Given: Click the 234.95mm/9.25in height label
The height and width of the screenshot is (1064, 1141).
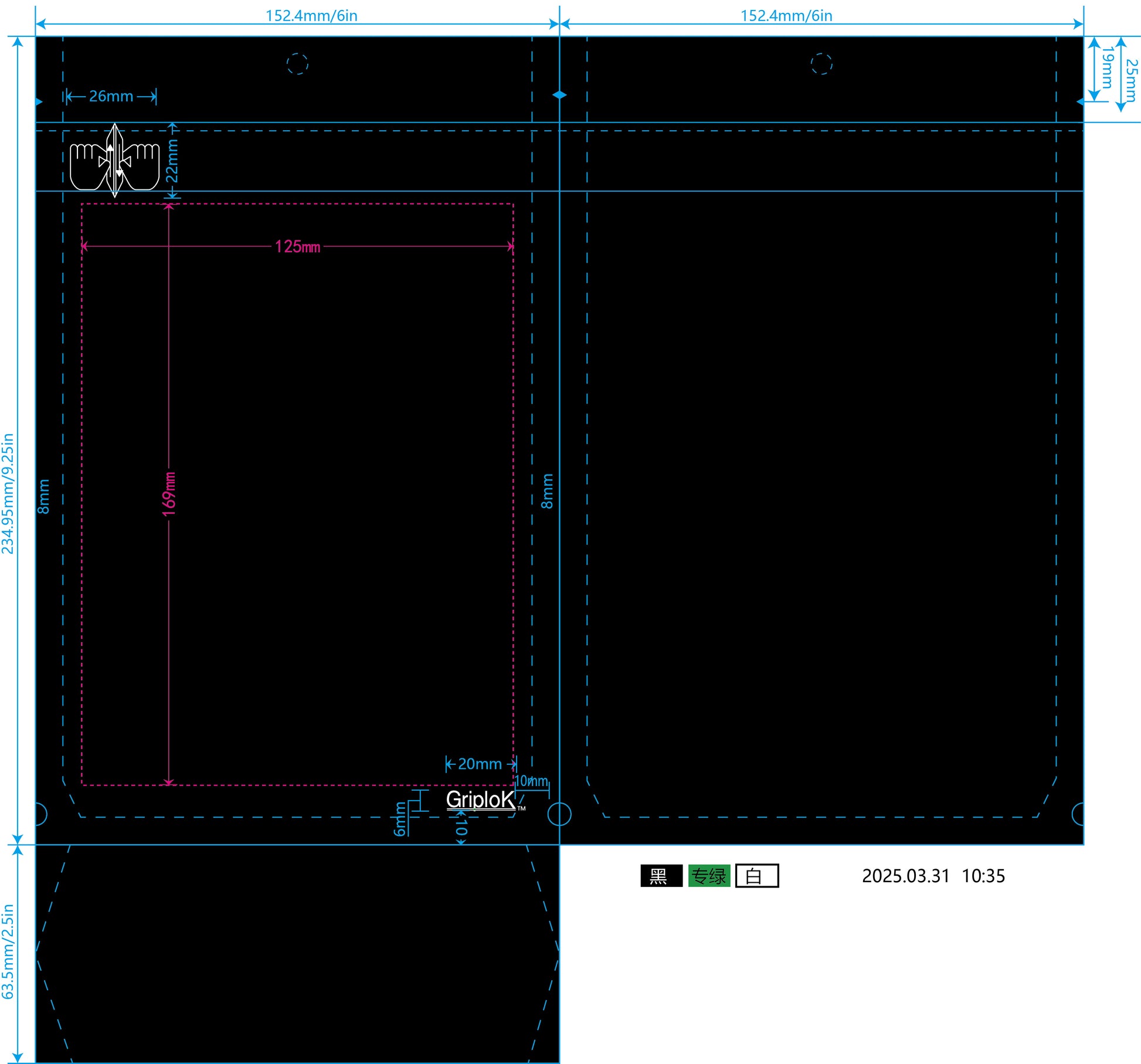Looking at the screenshot, I should click(8, 493).
